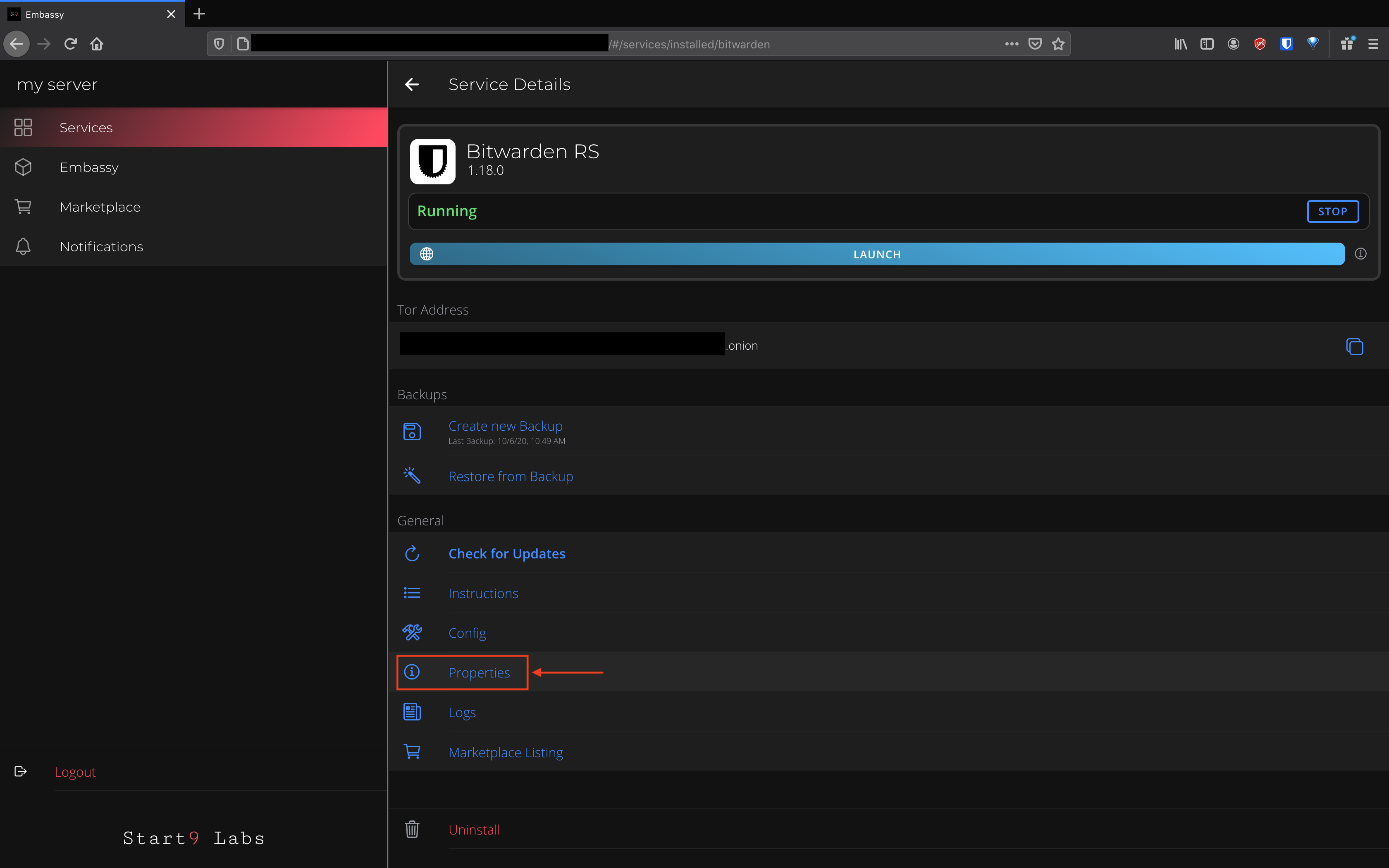The image size is (1389, 868).
Task: Click the Bitwarden RS app logo
Action: [432, 161]
